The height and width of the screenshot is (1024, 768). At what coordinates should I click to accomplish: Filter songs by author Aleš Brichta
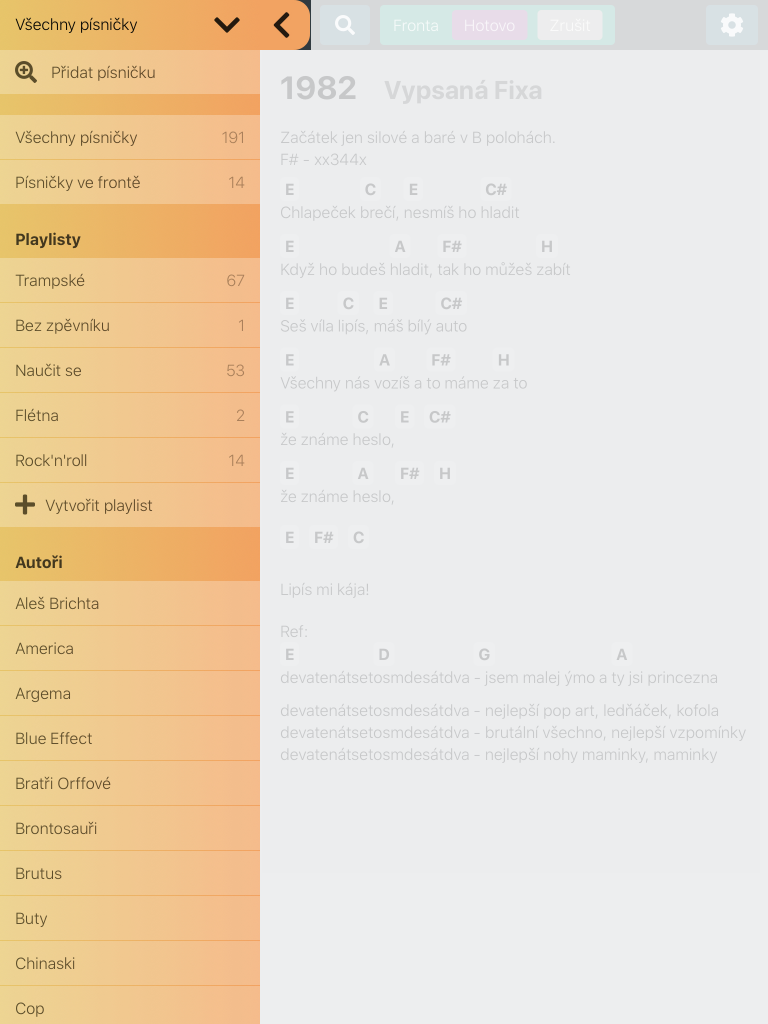(130, 604)
